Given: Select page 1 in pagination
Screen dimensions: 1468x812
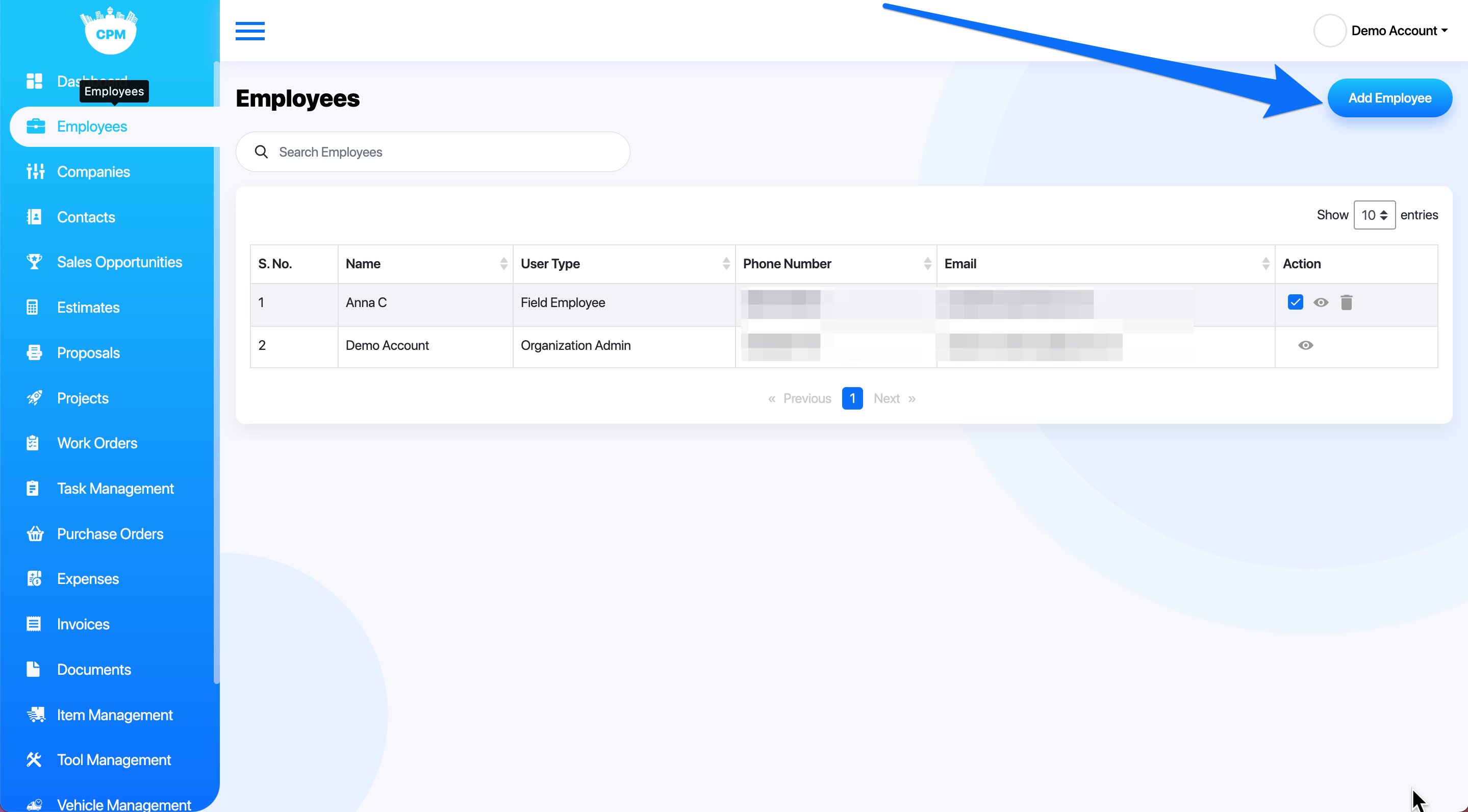Looking at the screenshot, I should (x=852, y=398).
